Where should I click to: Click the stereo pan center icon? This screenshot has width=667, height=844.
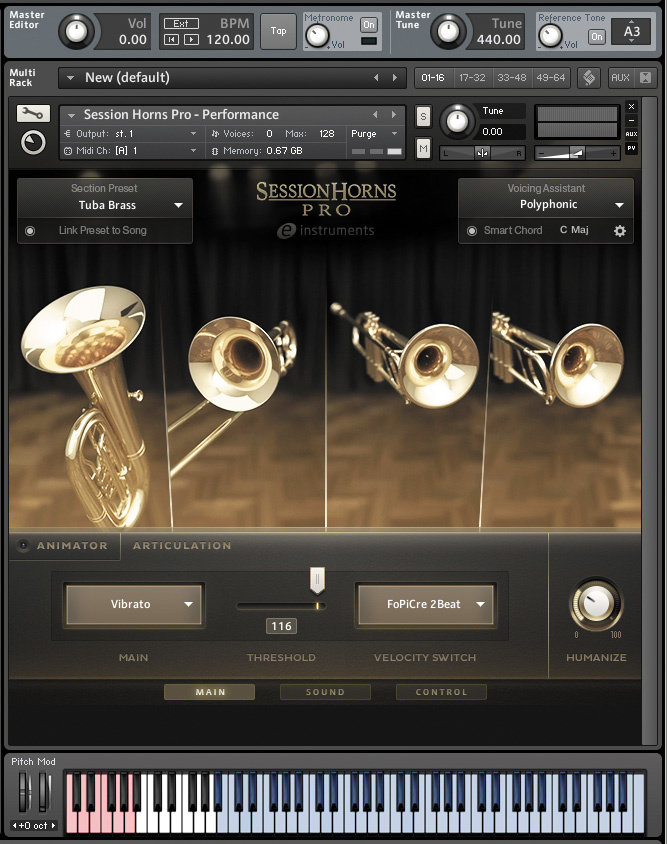(x=482, y=153)
